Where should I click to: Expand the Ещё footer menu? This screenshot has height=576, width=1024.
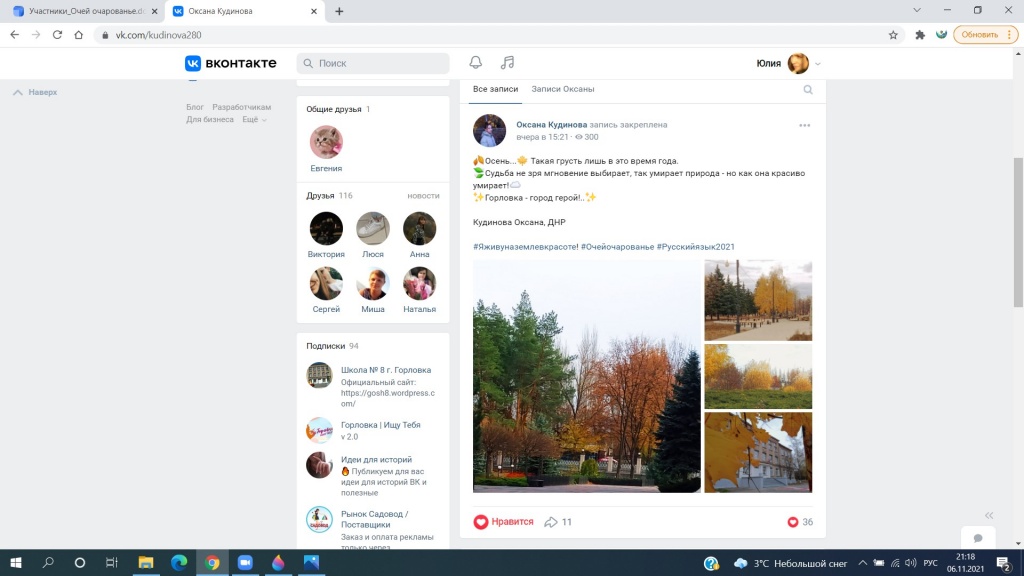[x=254, y=120]
